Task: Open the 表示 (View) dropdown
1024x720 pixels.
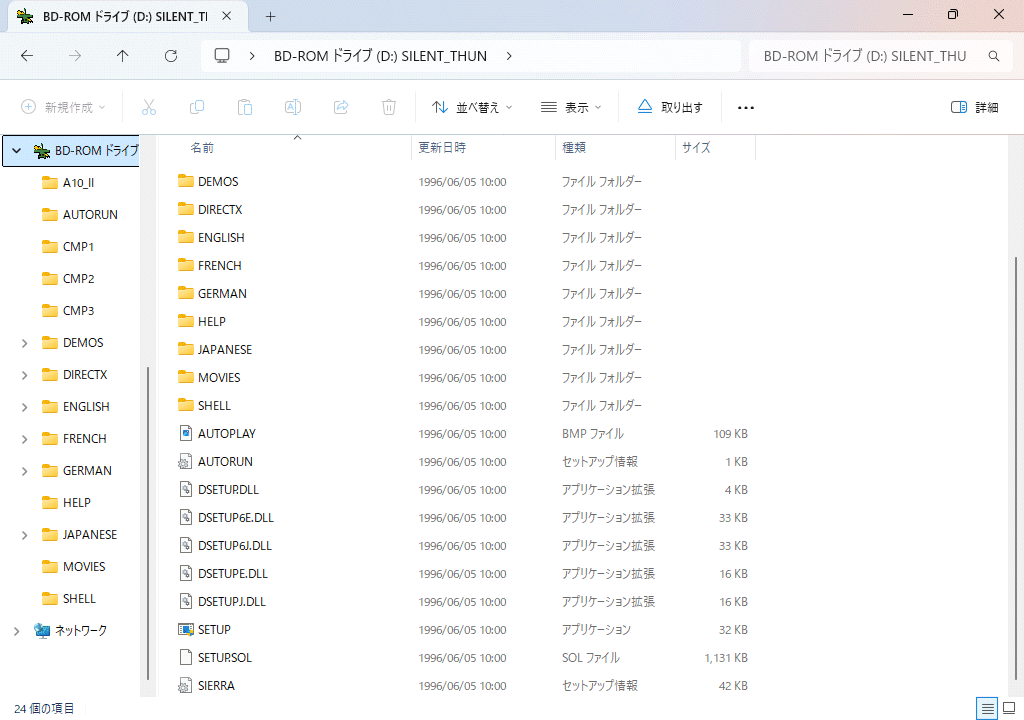Action: 571,107
